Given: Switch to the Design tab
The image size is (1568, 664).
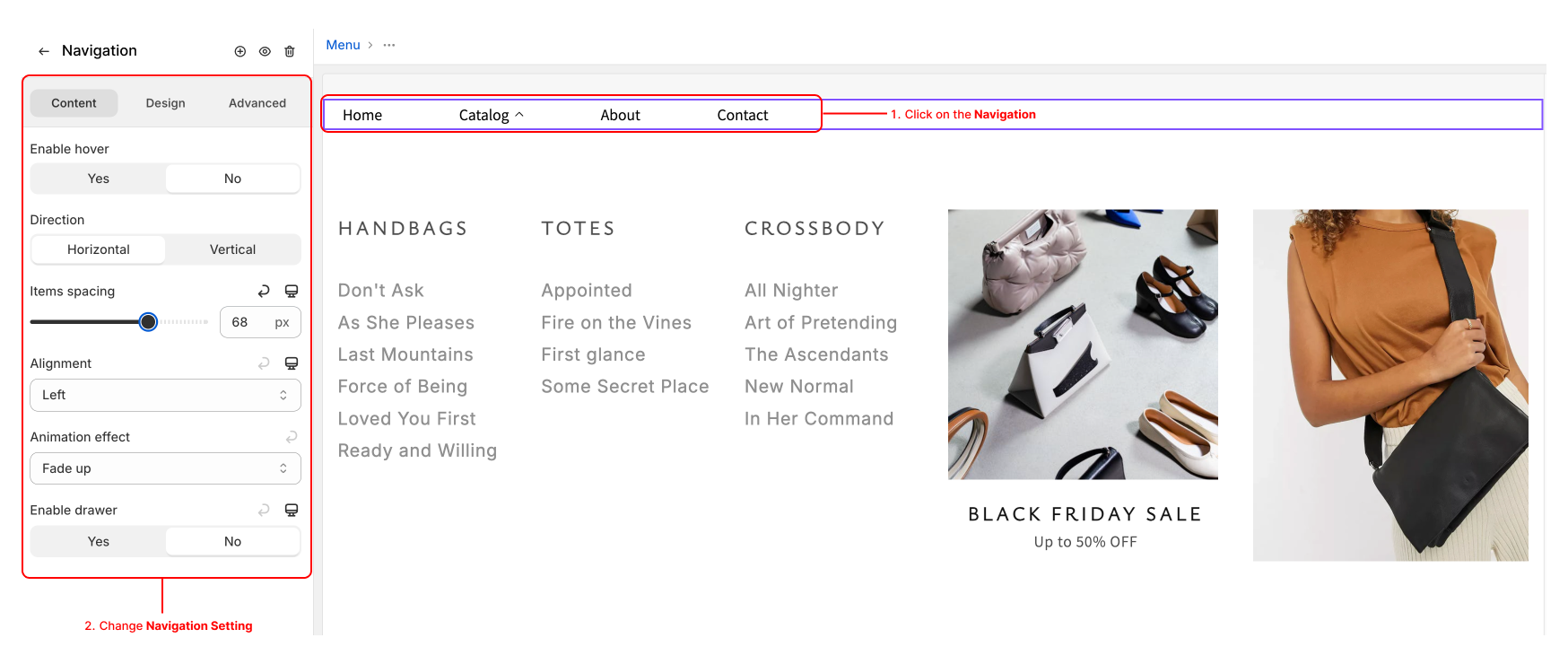Looking at the screenshot, I should 165,103.
